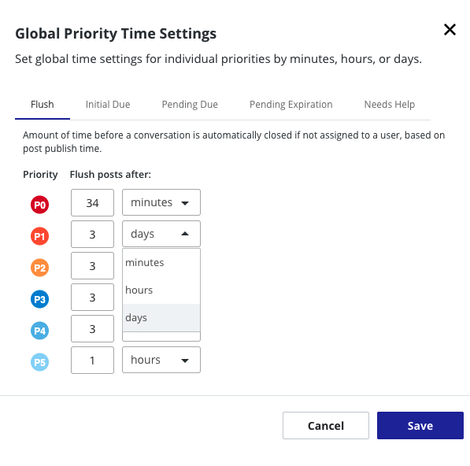This screenshot has width=470, height=466.
Task: Click the P0 flush value field showing 34
Action: pos(92,203)
